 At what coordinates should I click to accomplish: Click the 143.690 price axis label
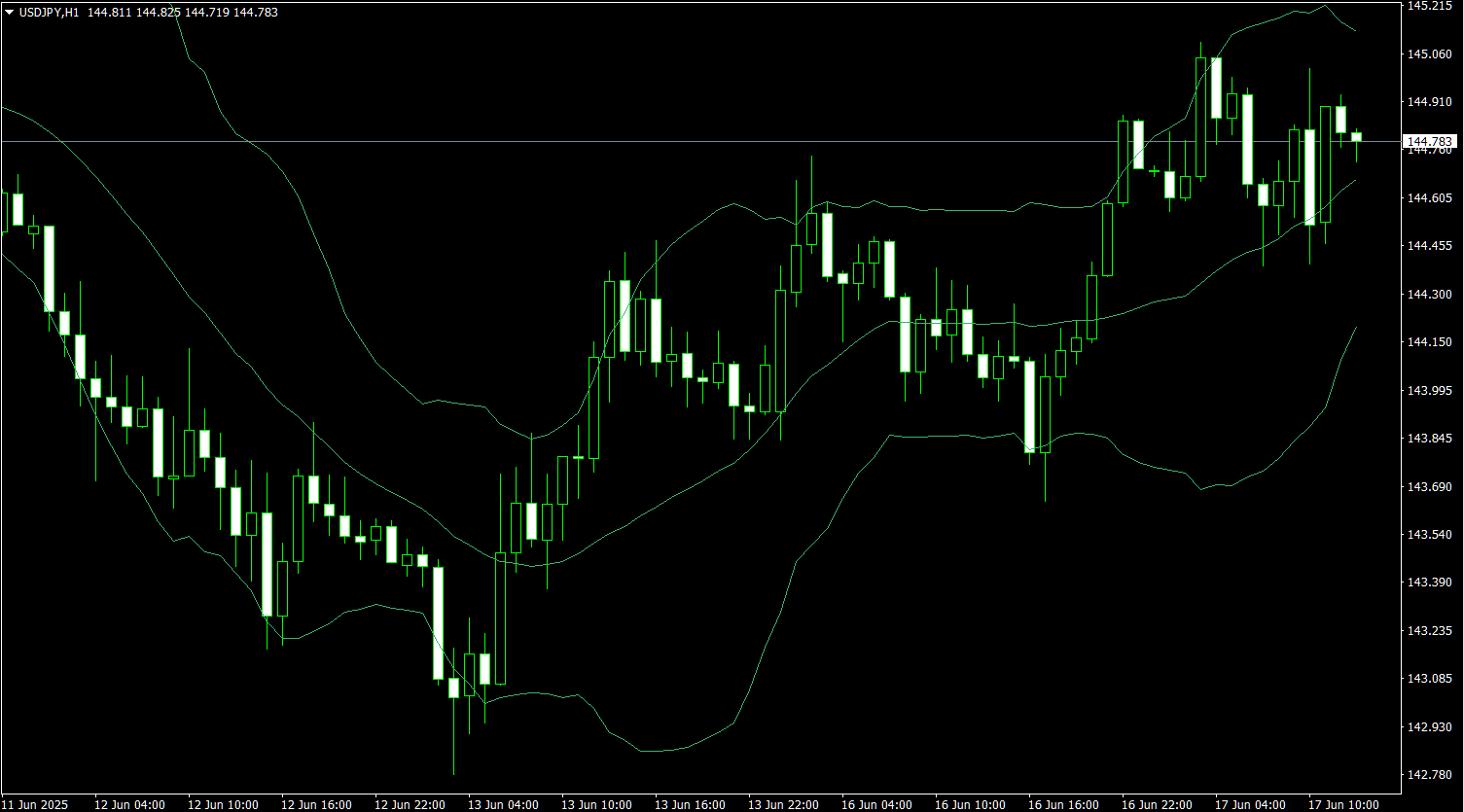point(1429,486)
